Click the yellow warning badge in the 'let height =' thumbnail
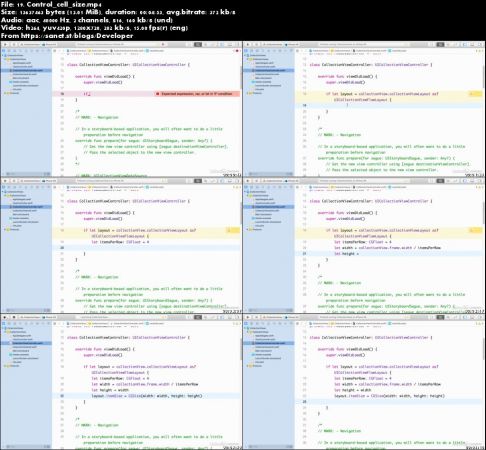The height and width of the screenshot is (450, 486). tap(476, 230)
